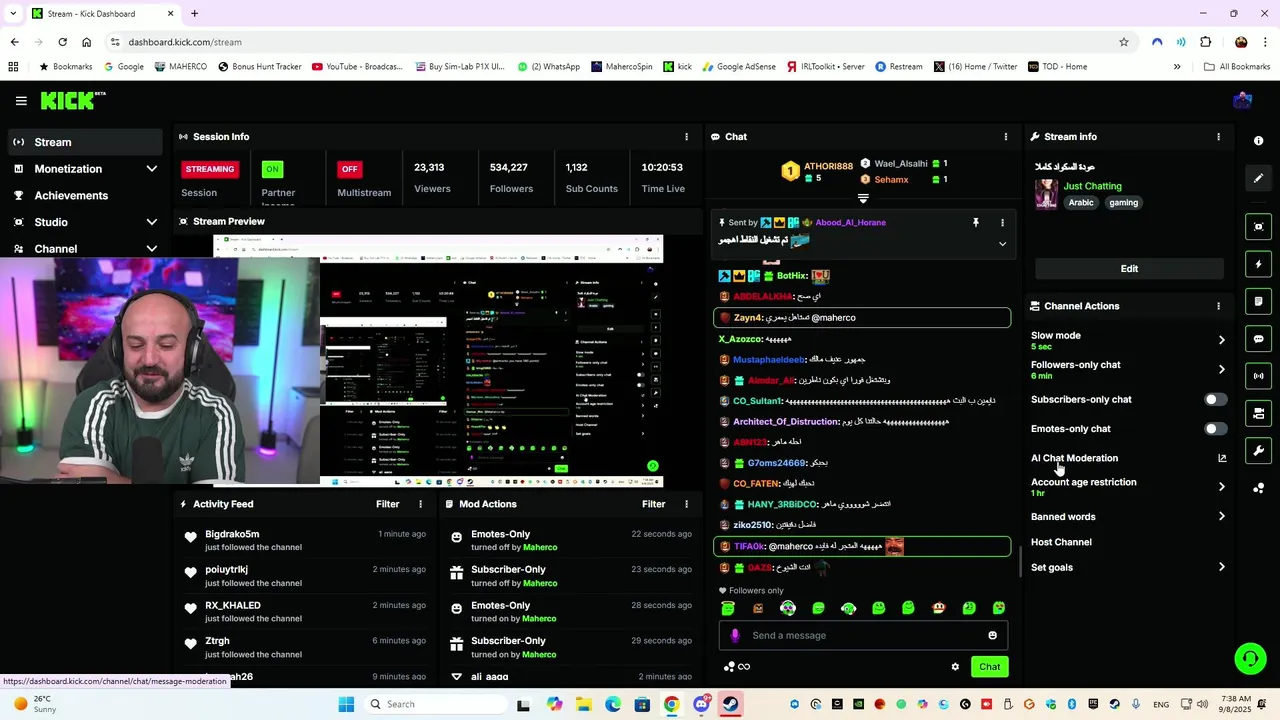This screenshot has height=720, width=1280.
Task: Select Stream in the sidebar
Action: pos(84,142)
